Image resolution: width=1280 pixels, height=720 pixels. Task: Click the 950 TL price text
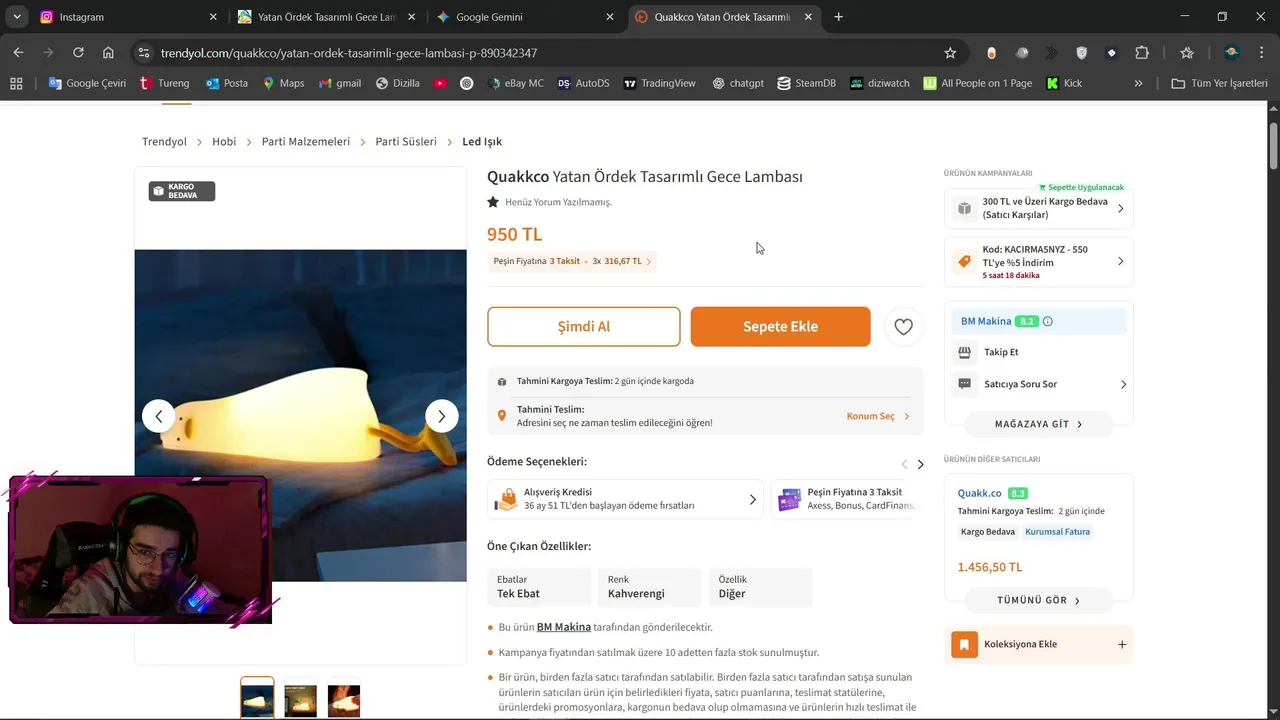pyautogui.click(x=515, y=234)
